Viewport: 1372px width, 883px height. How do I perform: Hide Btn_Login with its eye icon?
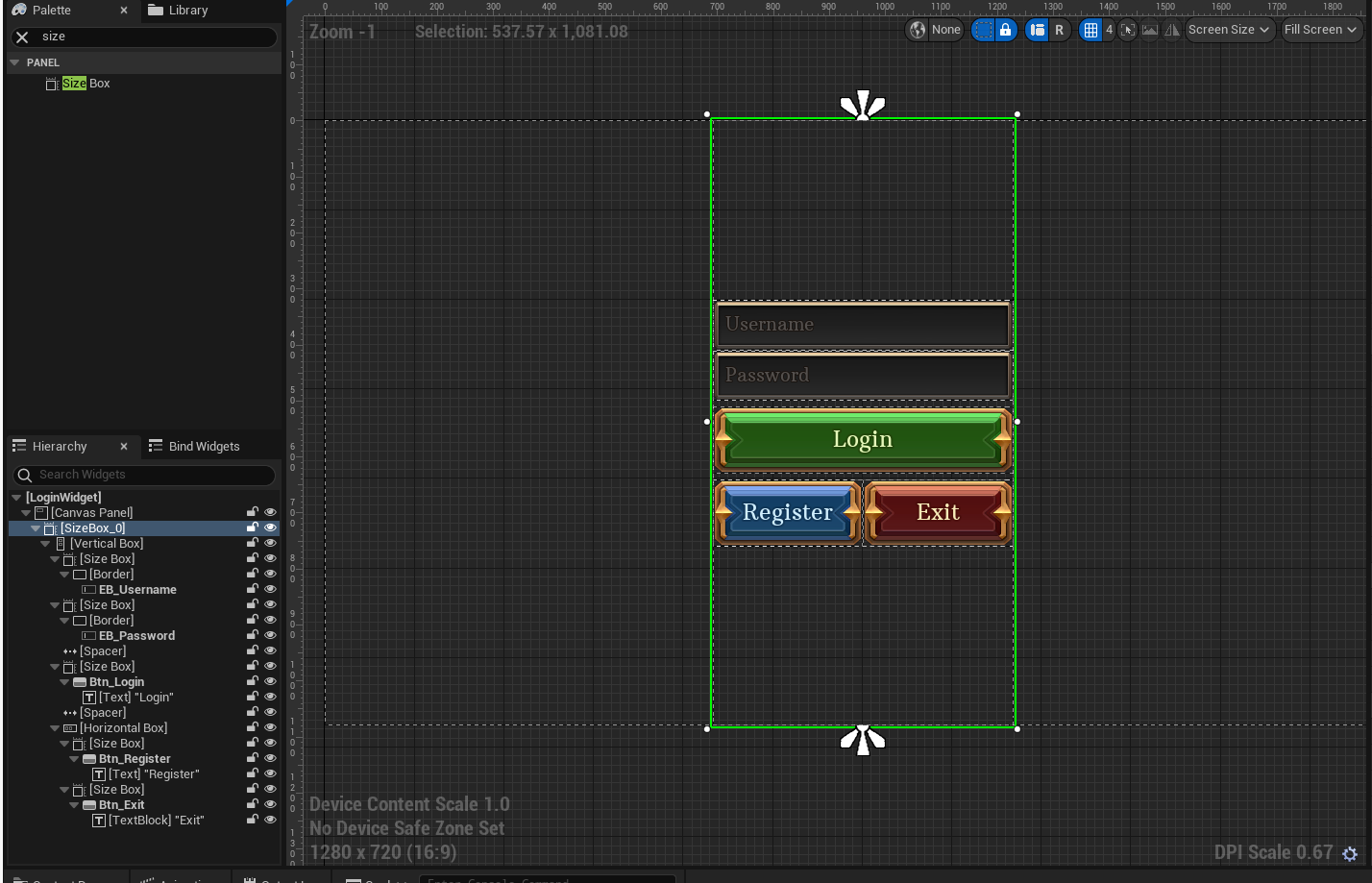(270, 682)
